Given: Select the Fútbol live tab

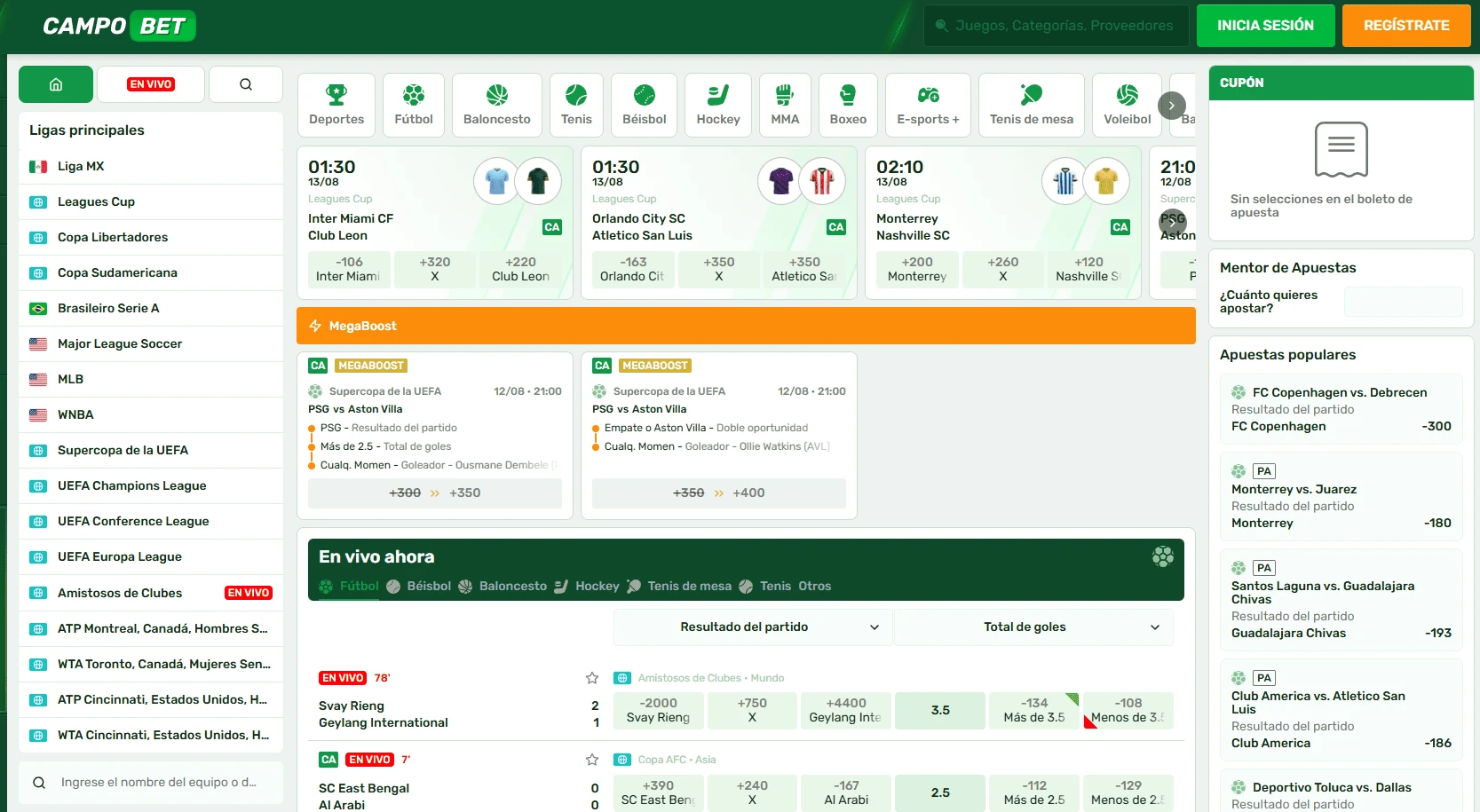Looking at the screenshot, I should click(349, 587).
